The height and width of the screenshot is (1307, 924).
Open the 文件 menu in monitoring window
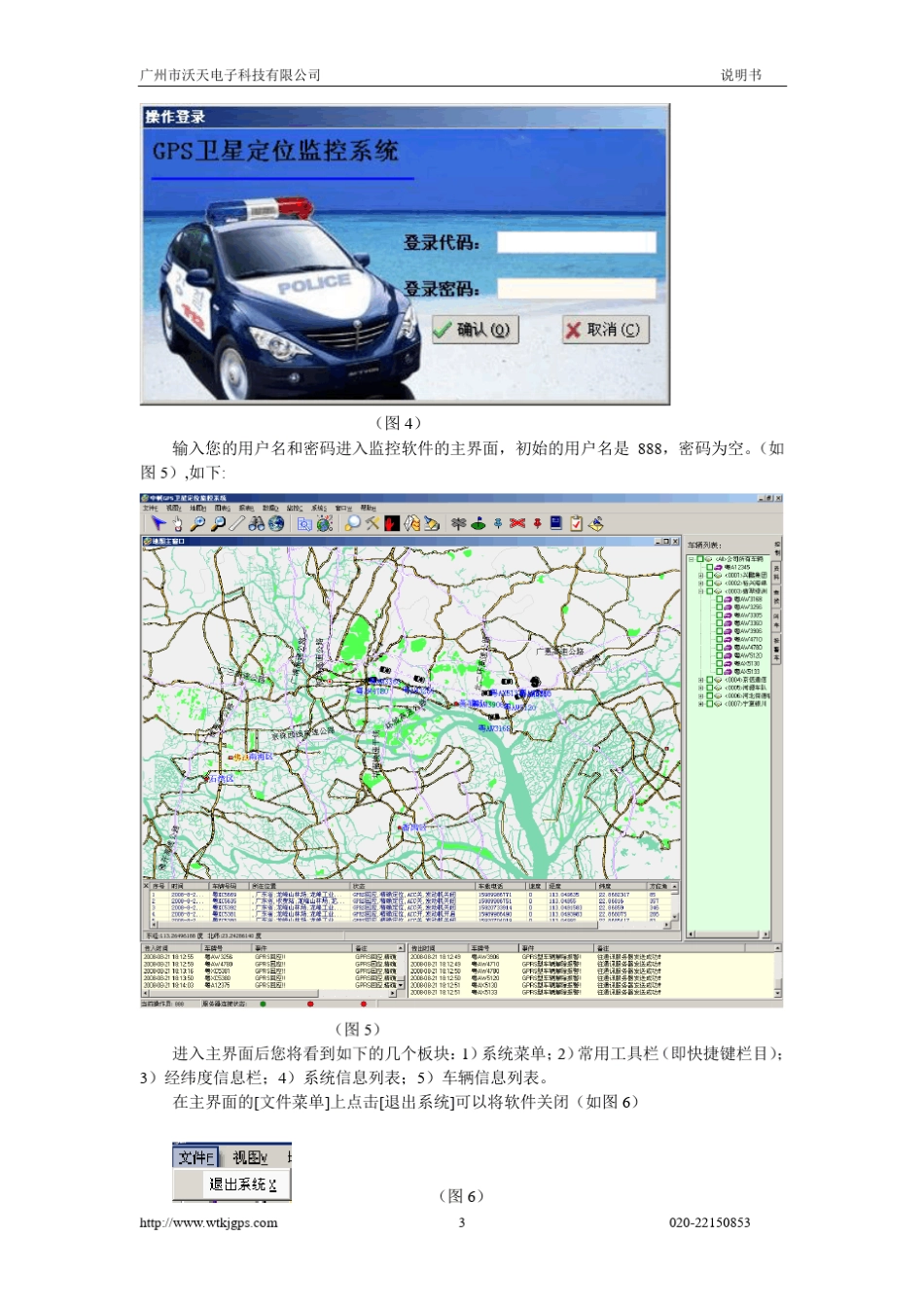tap(150, 508)
